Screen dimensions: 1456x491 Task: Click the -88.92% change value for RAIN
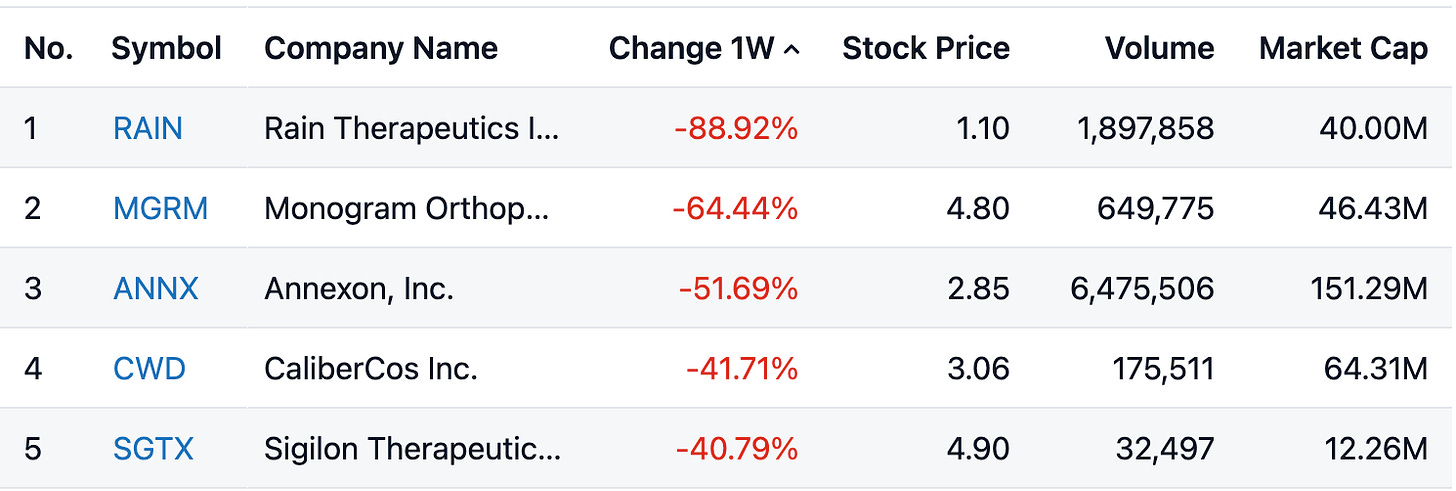click(736, 128)
